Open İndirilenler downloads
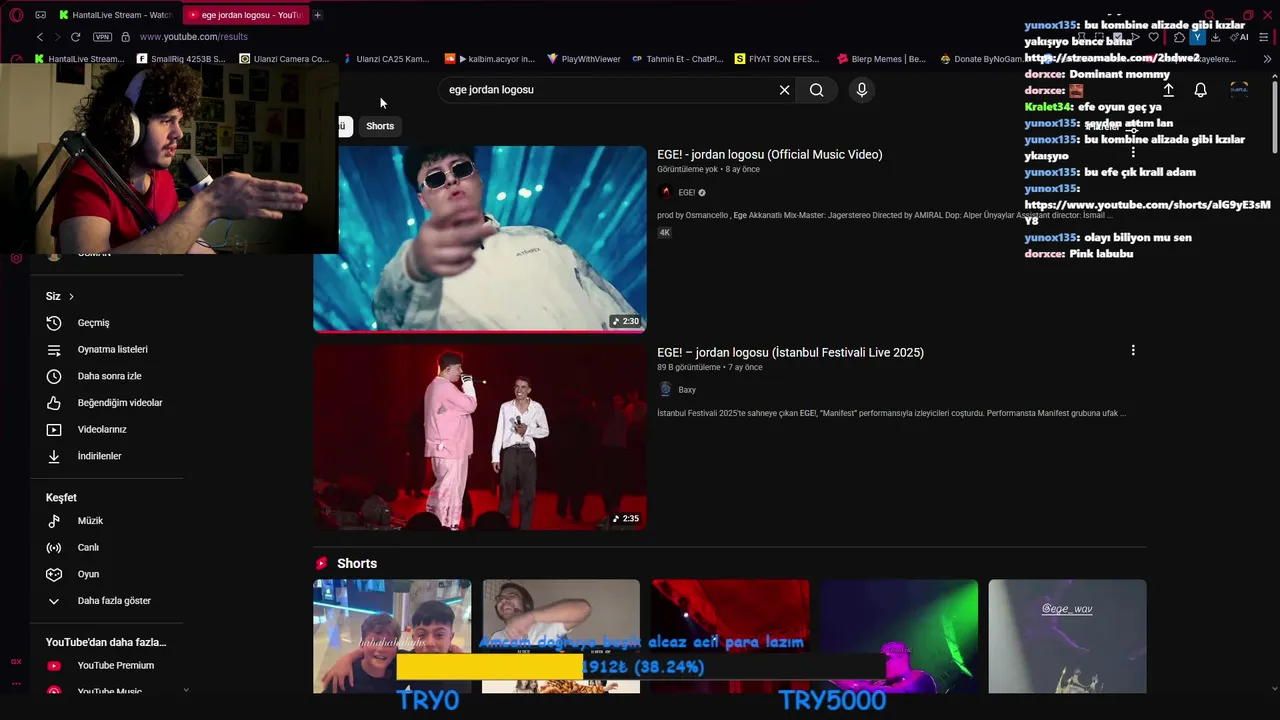The image size is (1280, 720). click(106, 456)
